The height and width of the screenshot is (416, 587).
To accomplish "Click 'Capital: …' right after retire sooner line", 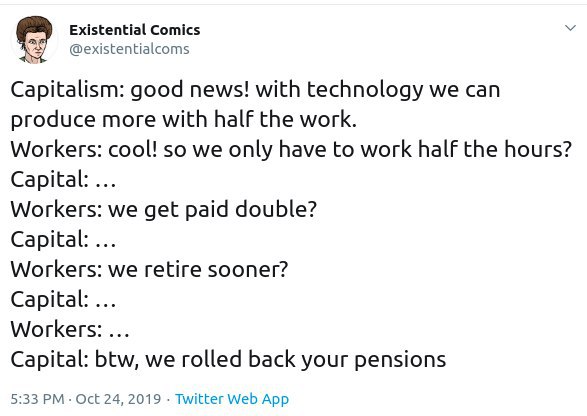I will point(63,299).
